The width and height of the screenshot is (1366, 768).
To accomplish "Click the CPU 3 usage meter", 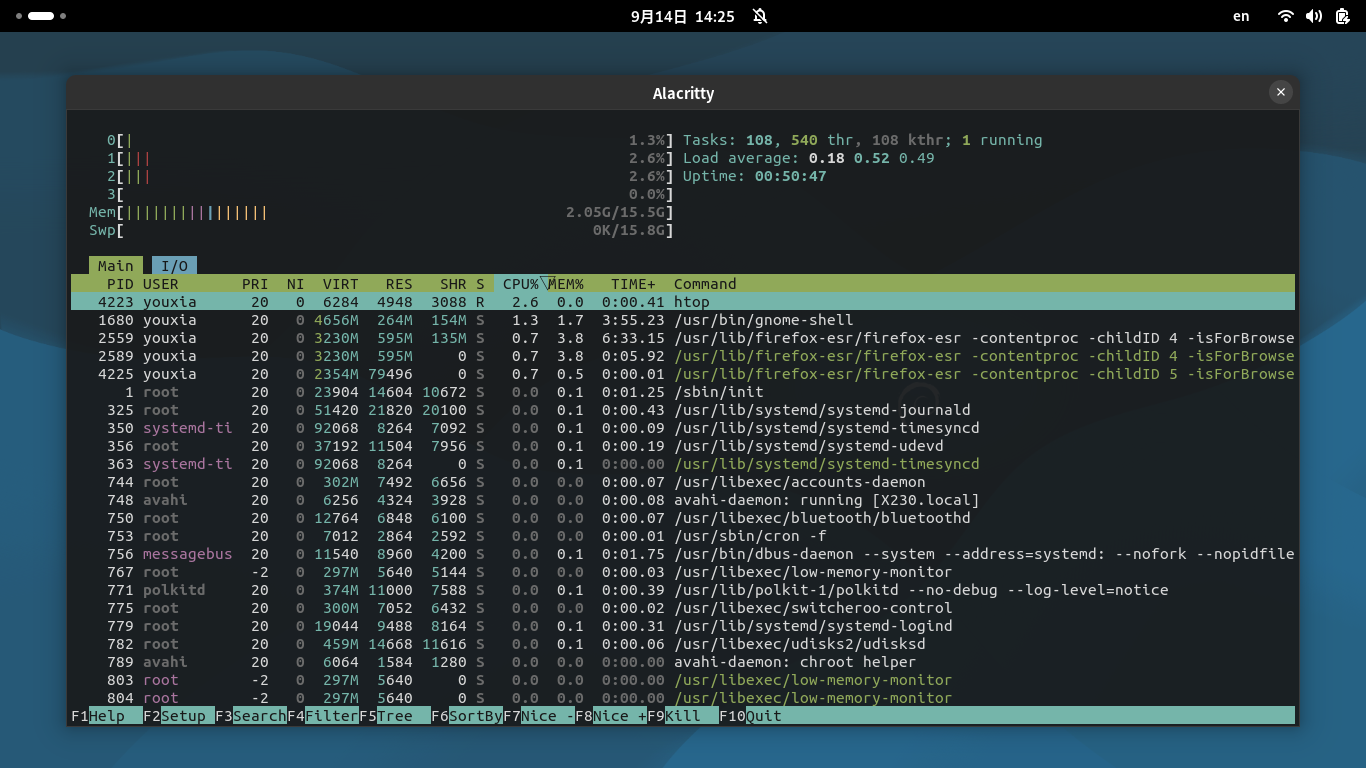I will pyautogui.click(x=390, y=194).
